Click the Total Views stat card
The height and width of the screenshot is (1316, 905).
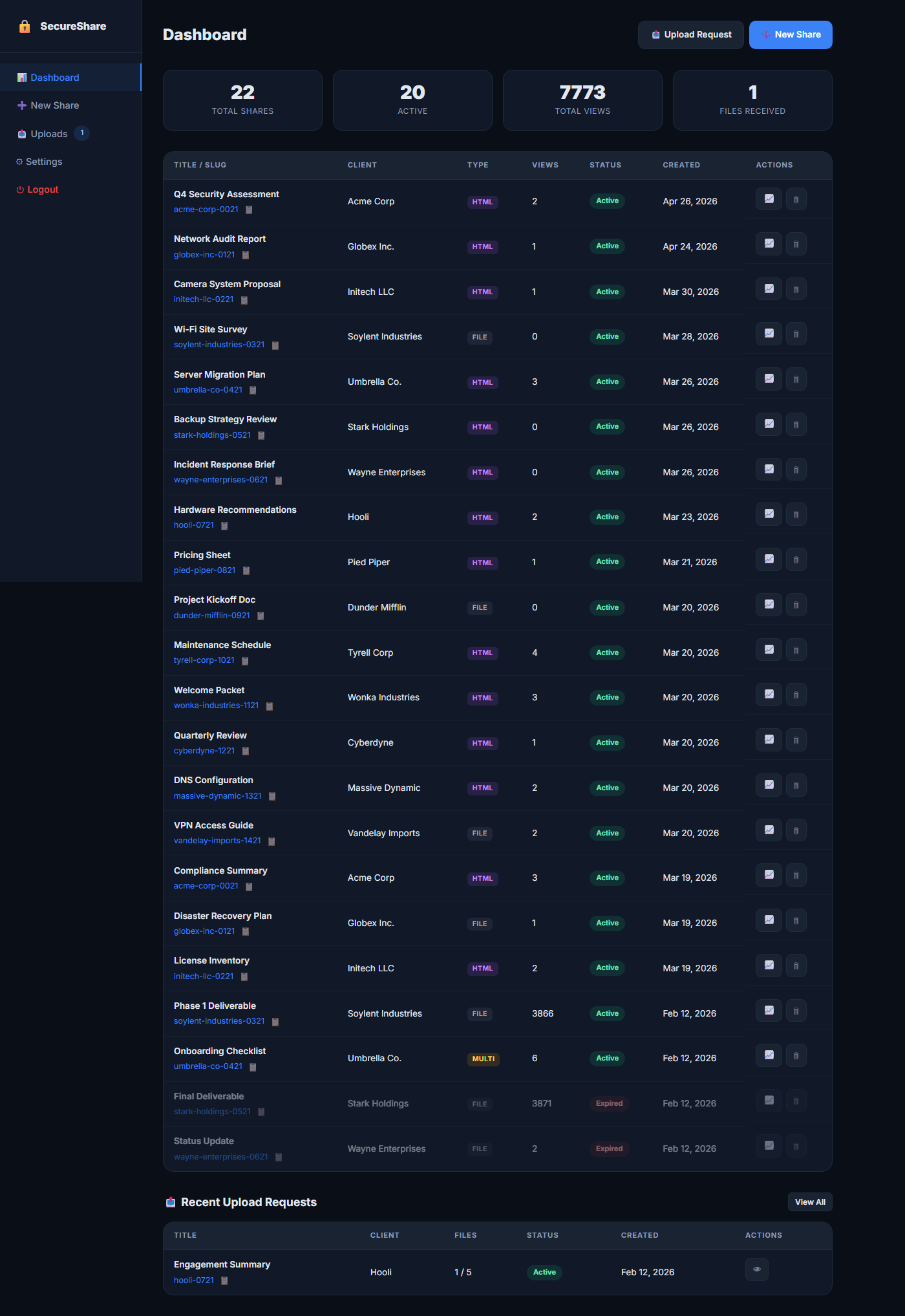point(582,100)
